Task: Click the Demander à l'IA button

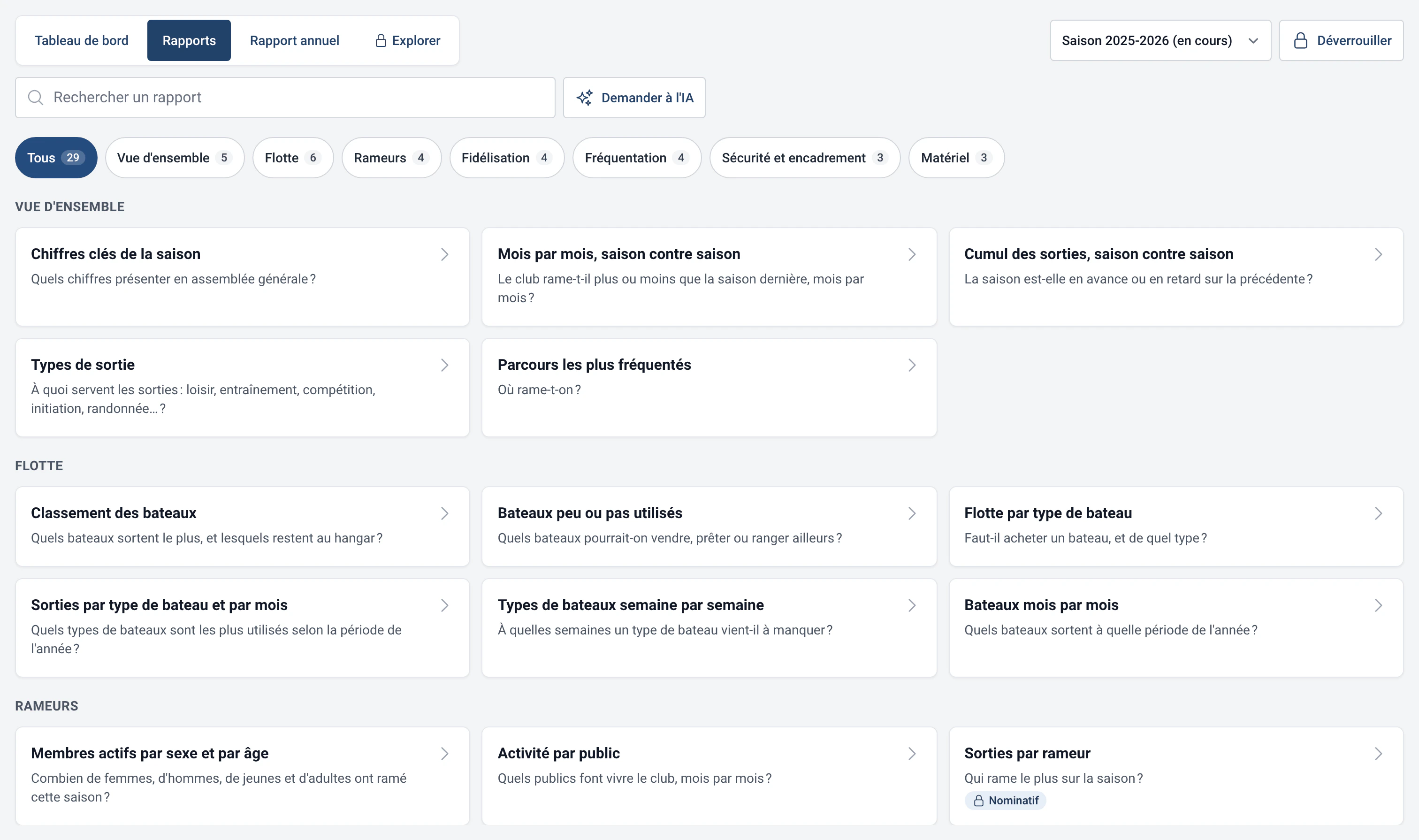Action: [x=634, y=97]
